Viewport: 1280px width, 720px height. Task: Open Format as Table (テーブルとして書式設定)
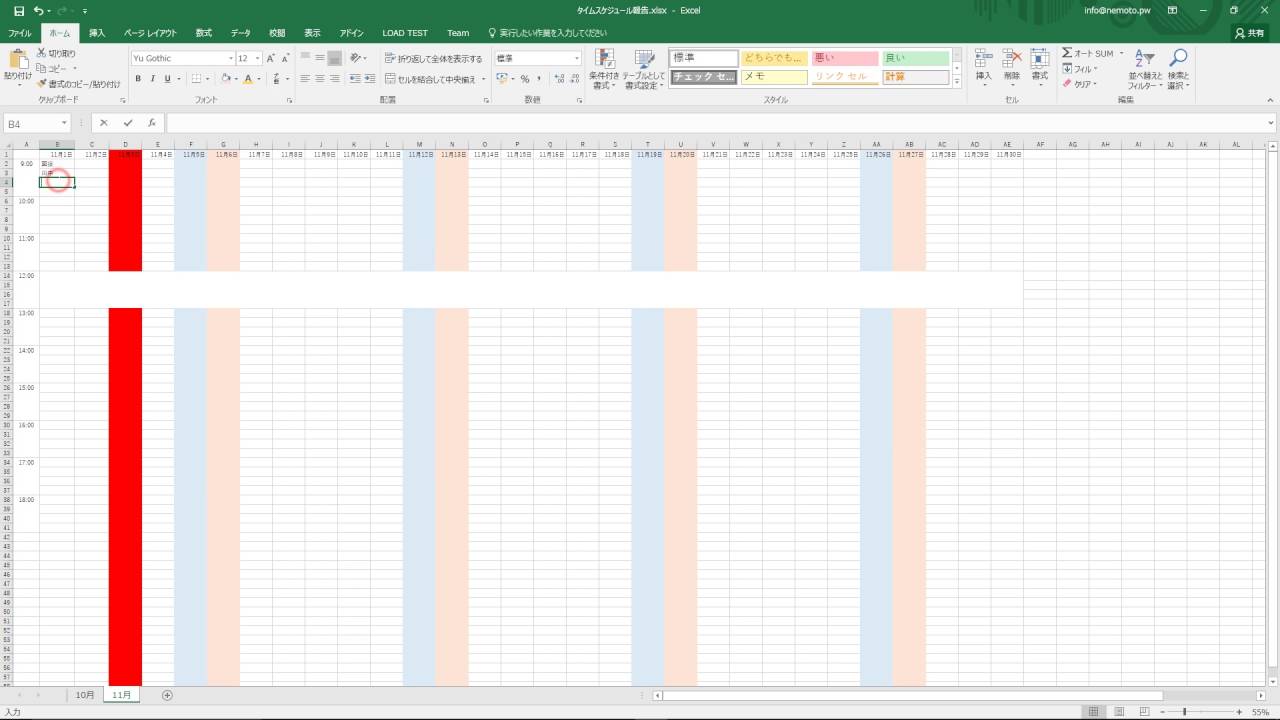click(643, 69)
